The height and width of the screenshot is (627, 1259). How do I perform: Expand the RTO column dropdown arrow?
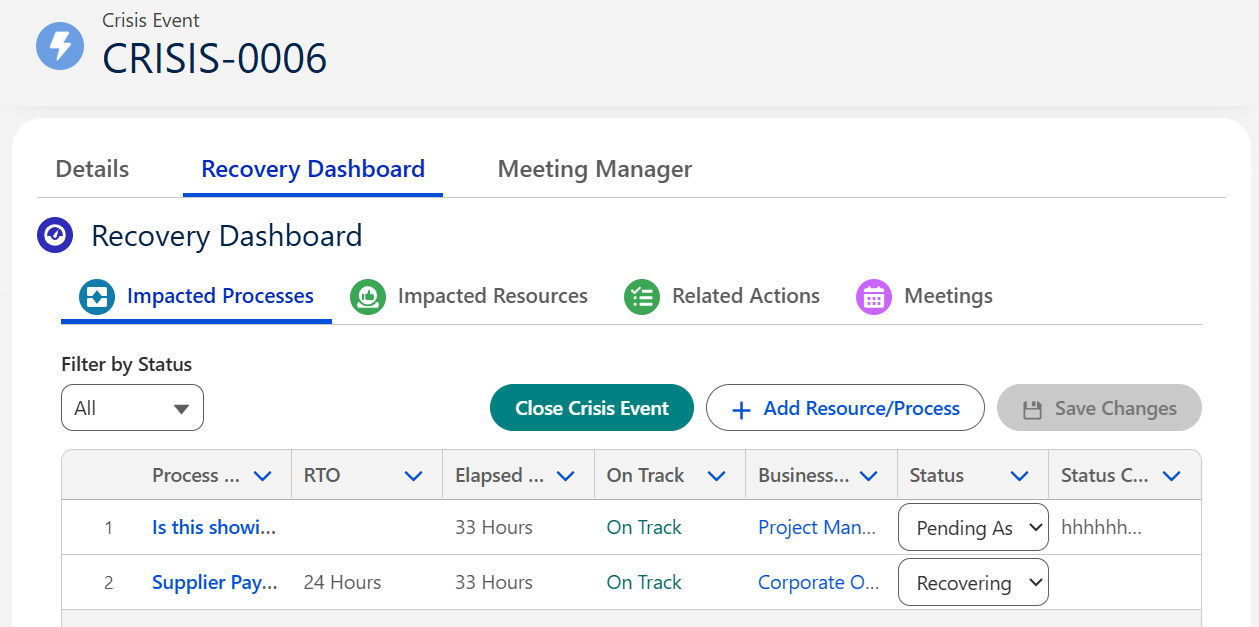[414, 474]
